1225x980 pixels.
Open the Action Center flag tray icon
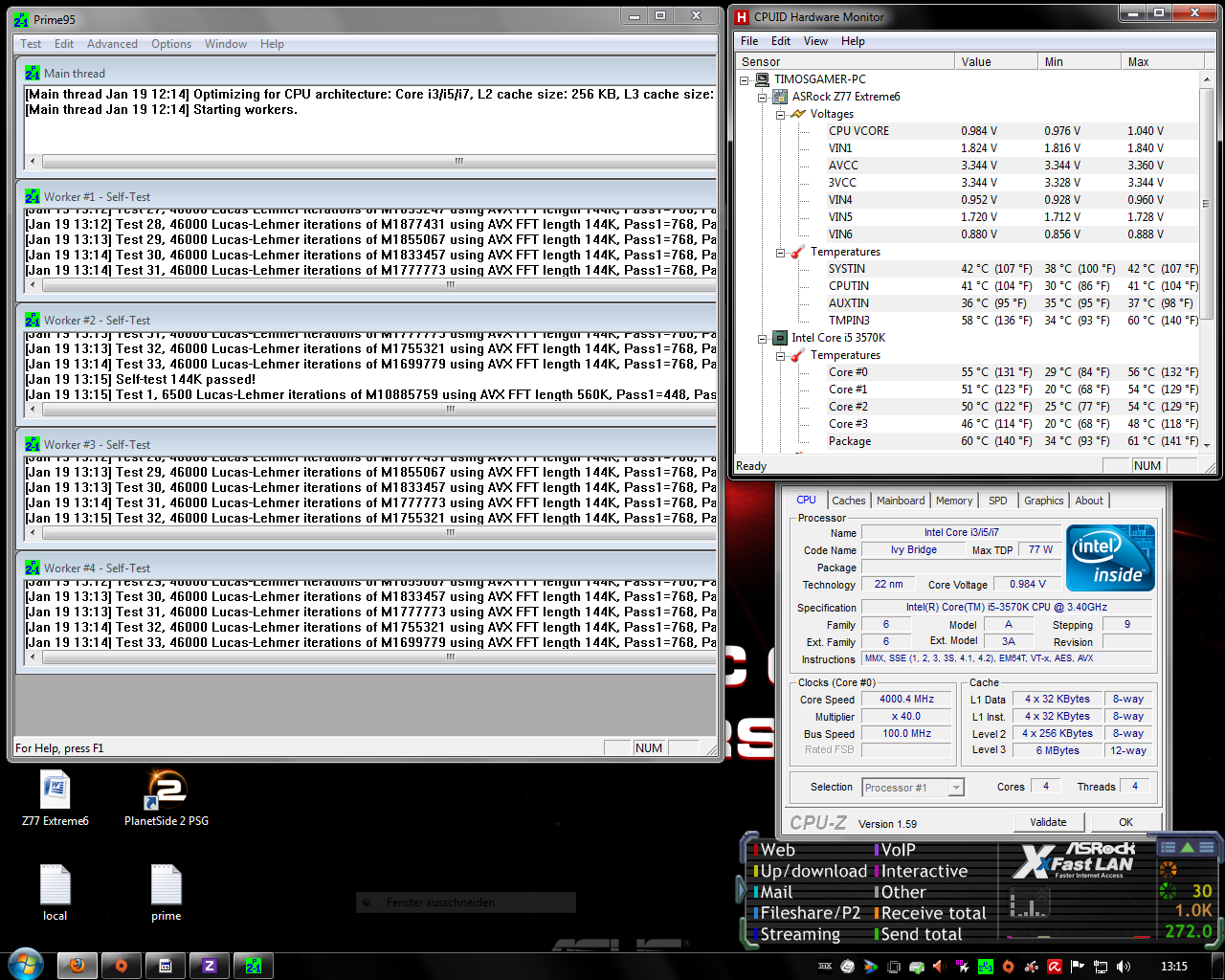click(x=1078, y=967)
